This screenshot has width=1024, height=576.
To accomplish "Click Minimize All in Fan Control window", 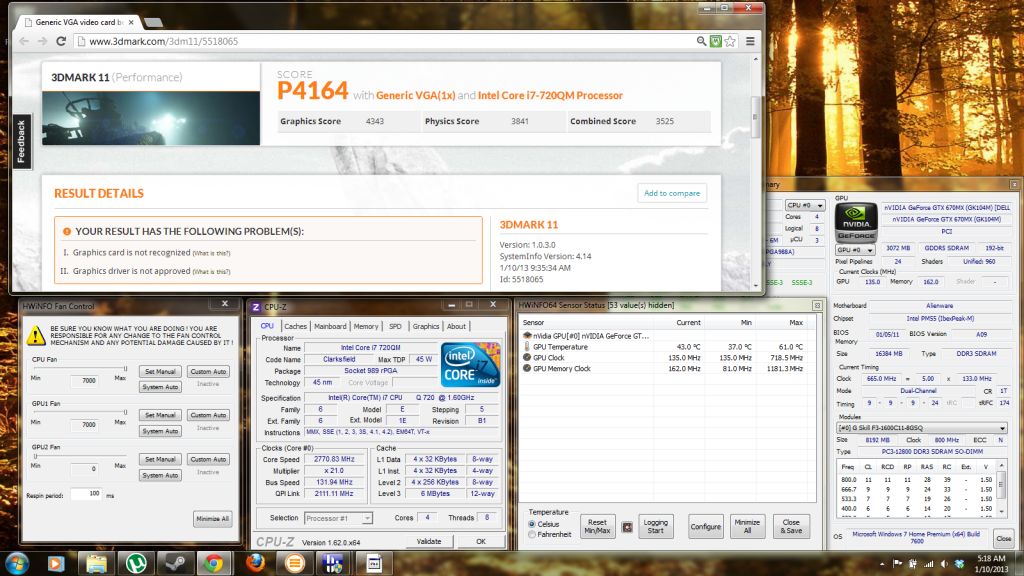I will 212,519.
